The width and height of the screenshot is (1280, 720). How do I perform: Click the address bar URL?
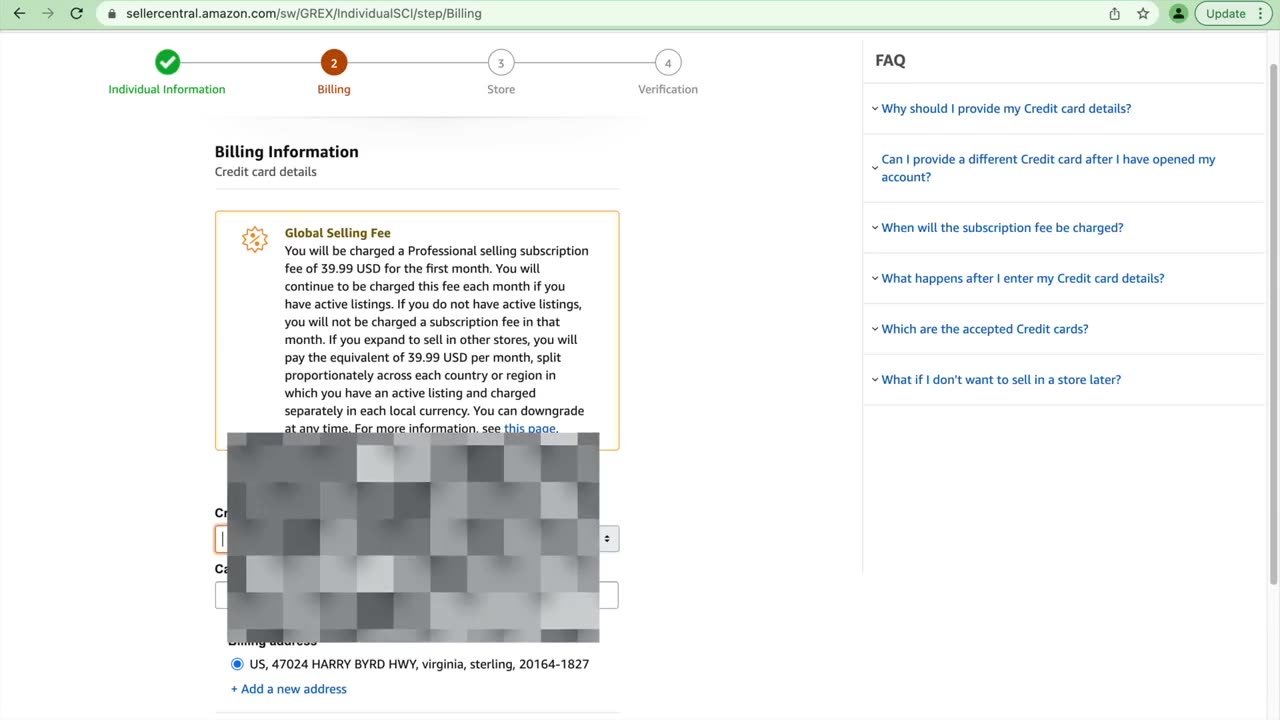pyautogui.click(x=304, y=14)
